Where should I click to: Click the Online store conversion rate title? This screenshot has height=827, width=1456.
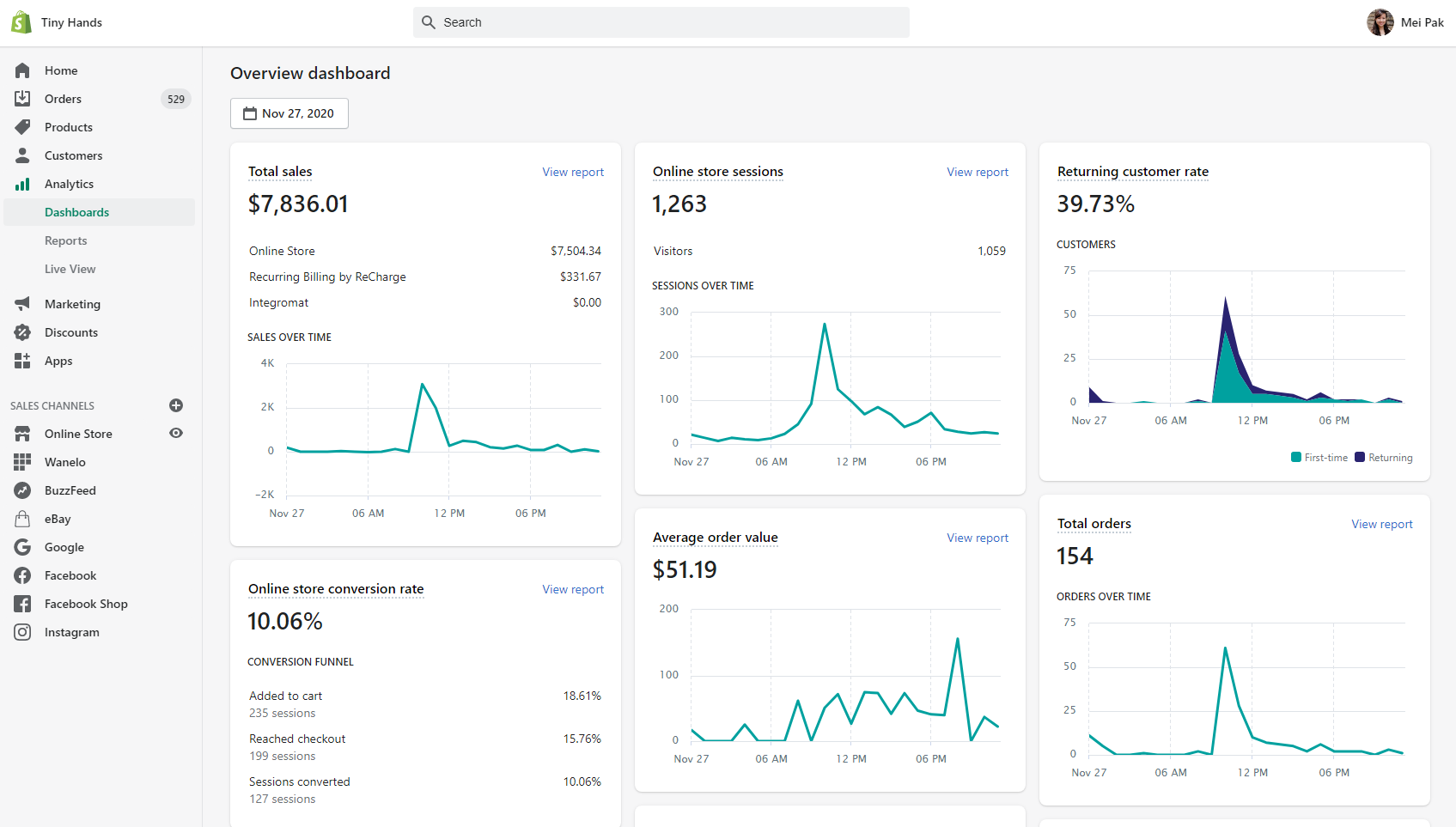pos(336,589)
